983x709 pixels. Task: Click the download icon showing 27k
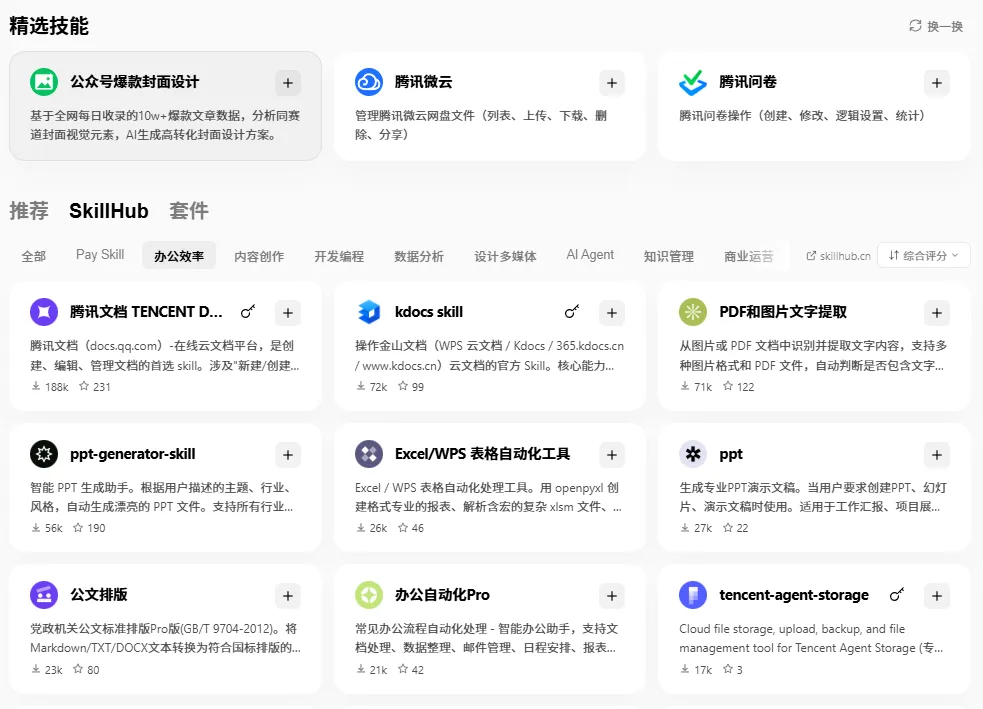[x=685, y=528]
